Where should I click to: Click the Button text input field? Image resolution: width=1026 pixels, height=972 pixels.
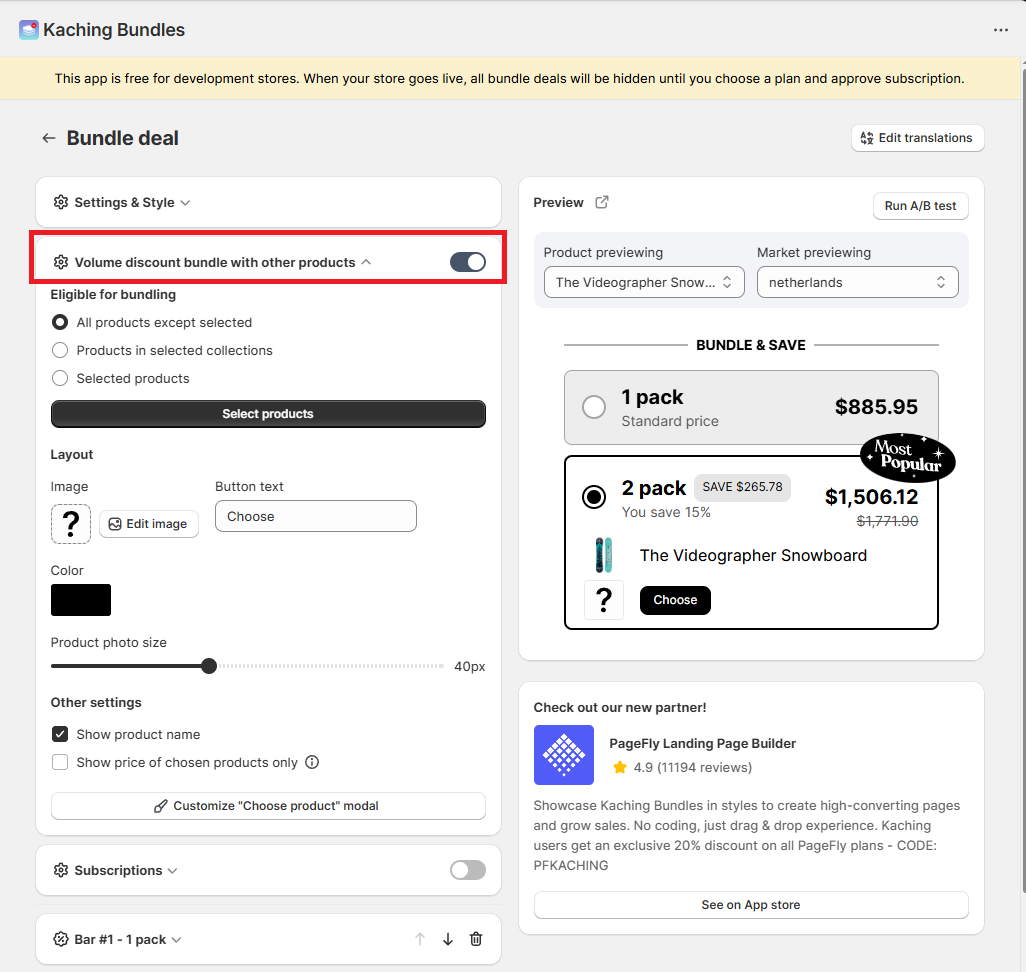tap(315, 516)
